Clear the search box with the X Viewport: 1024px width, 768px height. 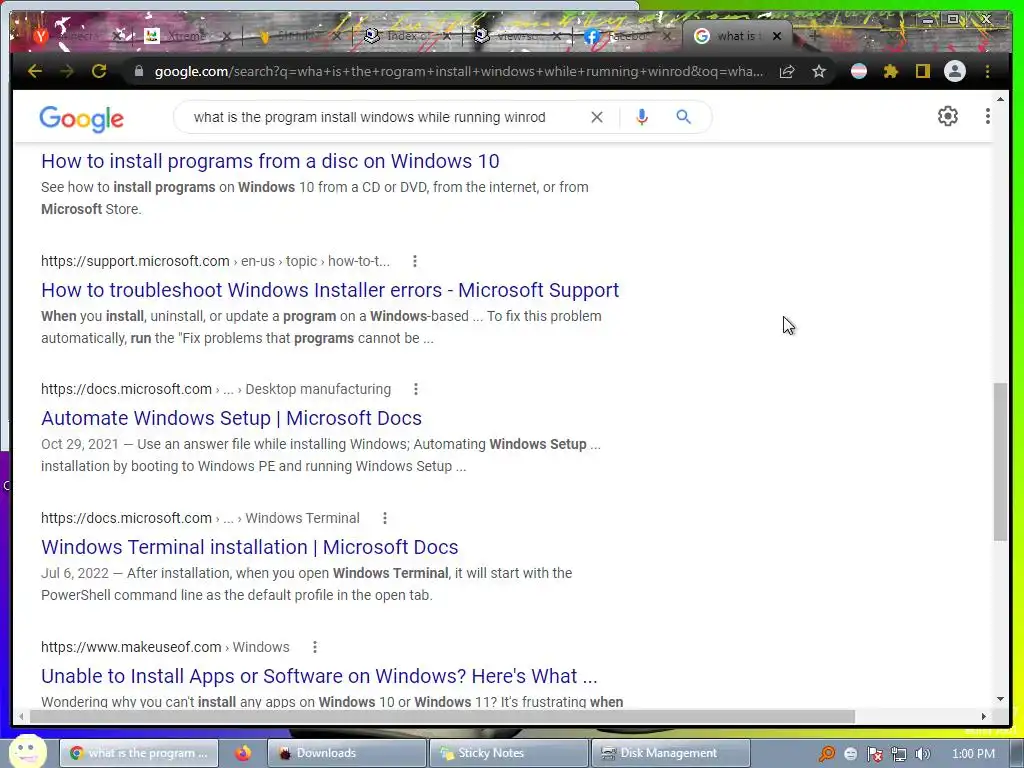coord(597,117)
